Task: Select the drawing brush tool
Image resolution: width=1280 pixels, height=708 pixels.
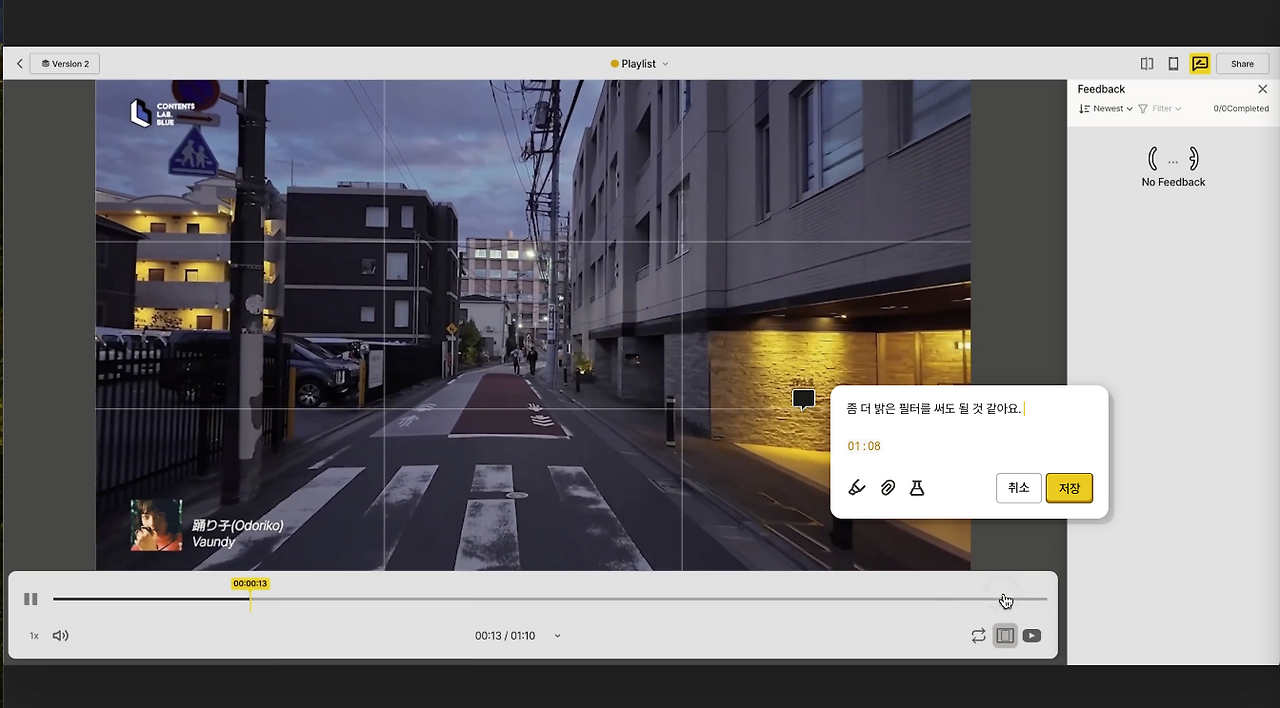Action: coord(856,488)
